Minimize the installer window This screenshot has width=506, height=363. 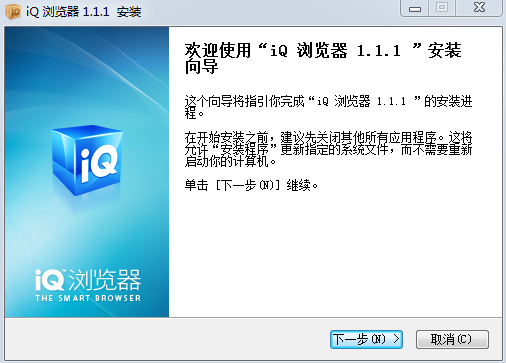(415, 8)
